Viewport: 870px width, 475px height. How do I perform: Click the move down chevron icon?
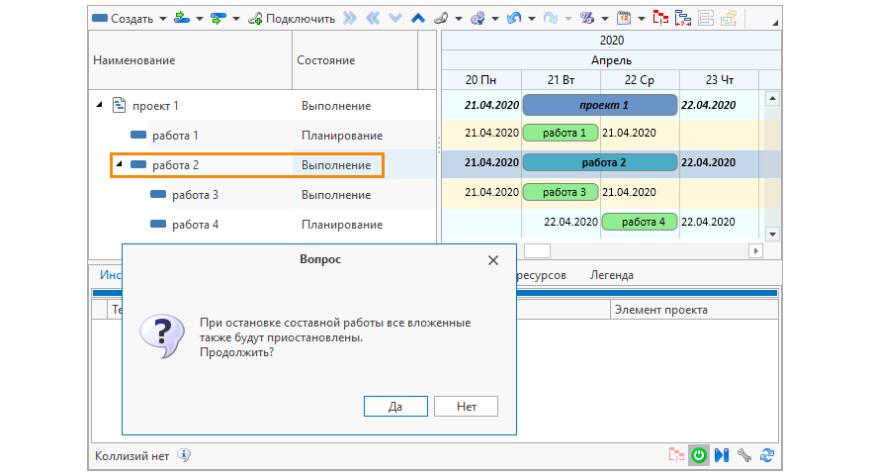(x=396, y=18)
